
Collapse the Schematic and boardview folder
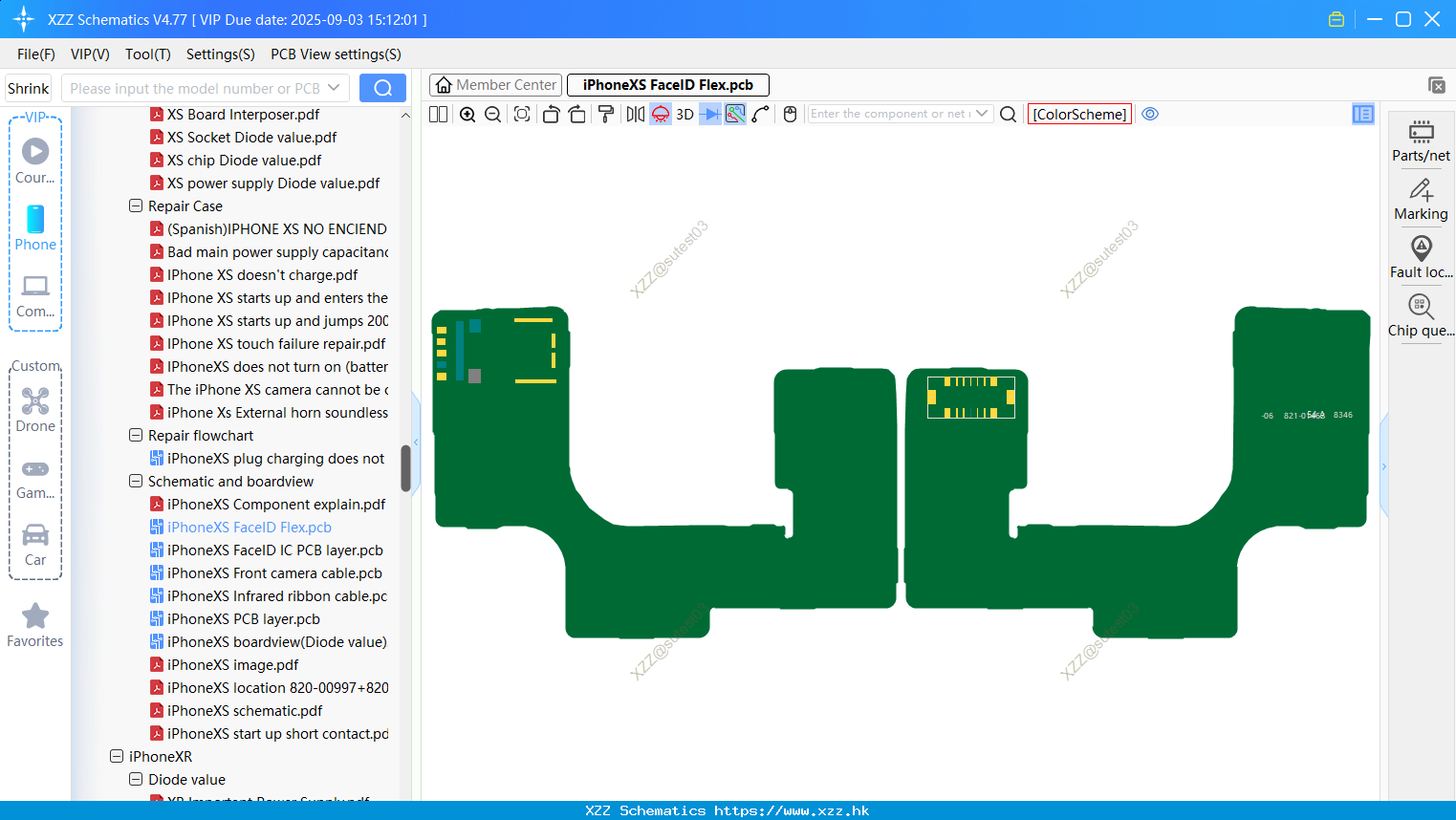(x=136, y=481)
